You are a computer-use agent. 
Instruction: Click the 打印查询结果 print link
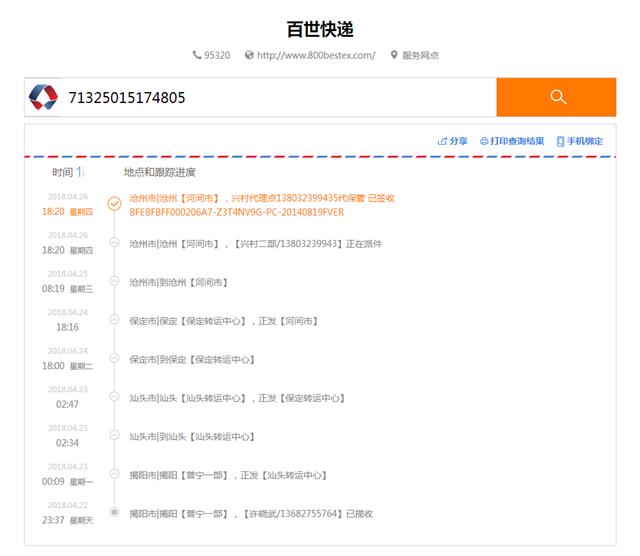click(512, 141)
